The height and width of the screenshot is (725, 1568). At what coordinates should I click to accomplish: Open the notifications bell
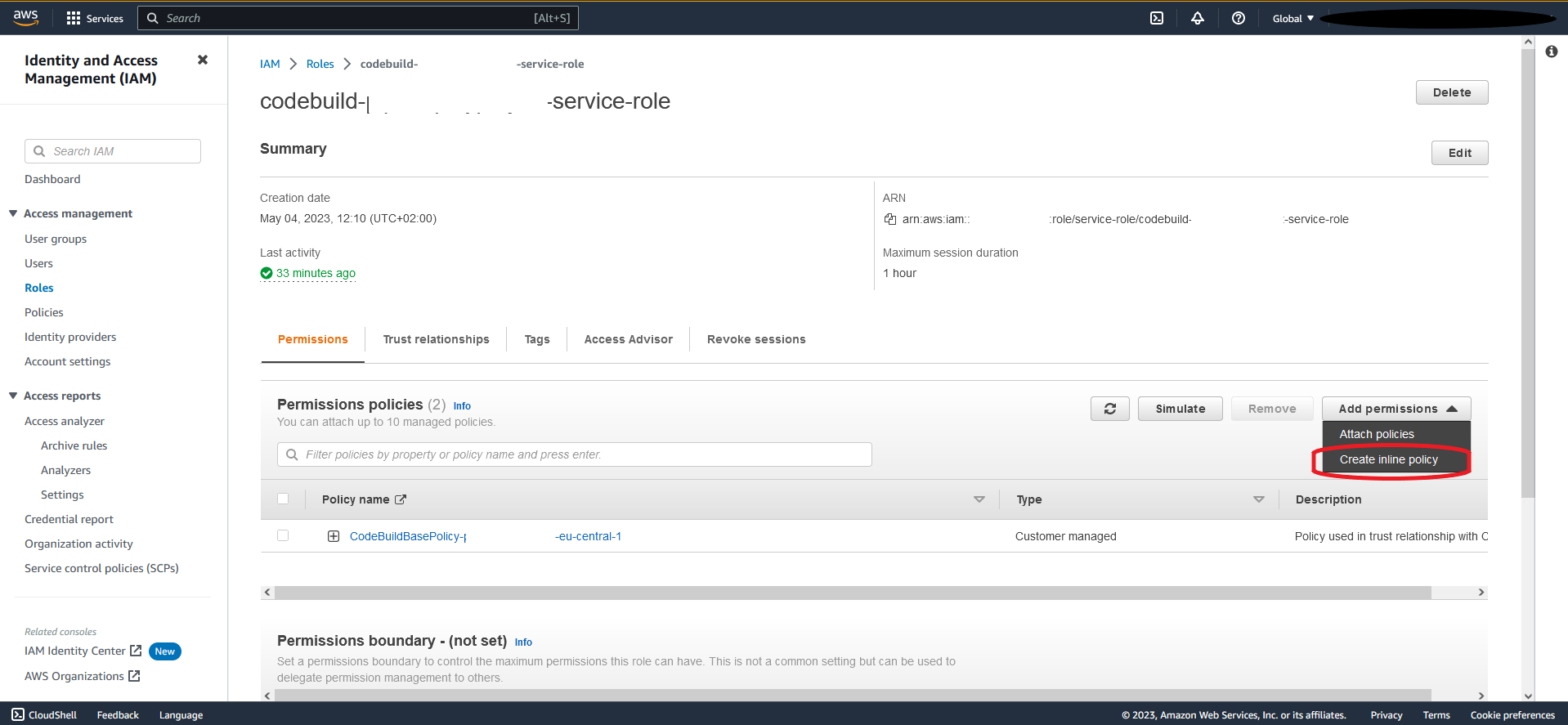point(1198,18)
